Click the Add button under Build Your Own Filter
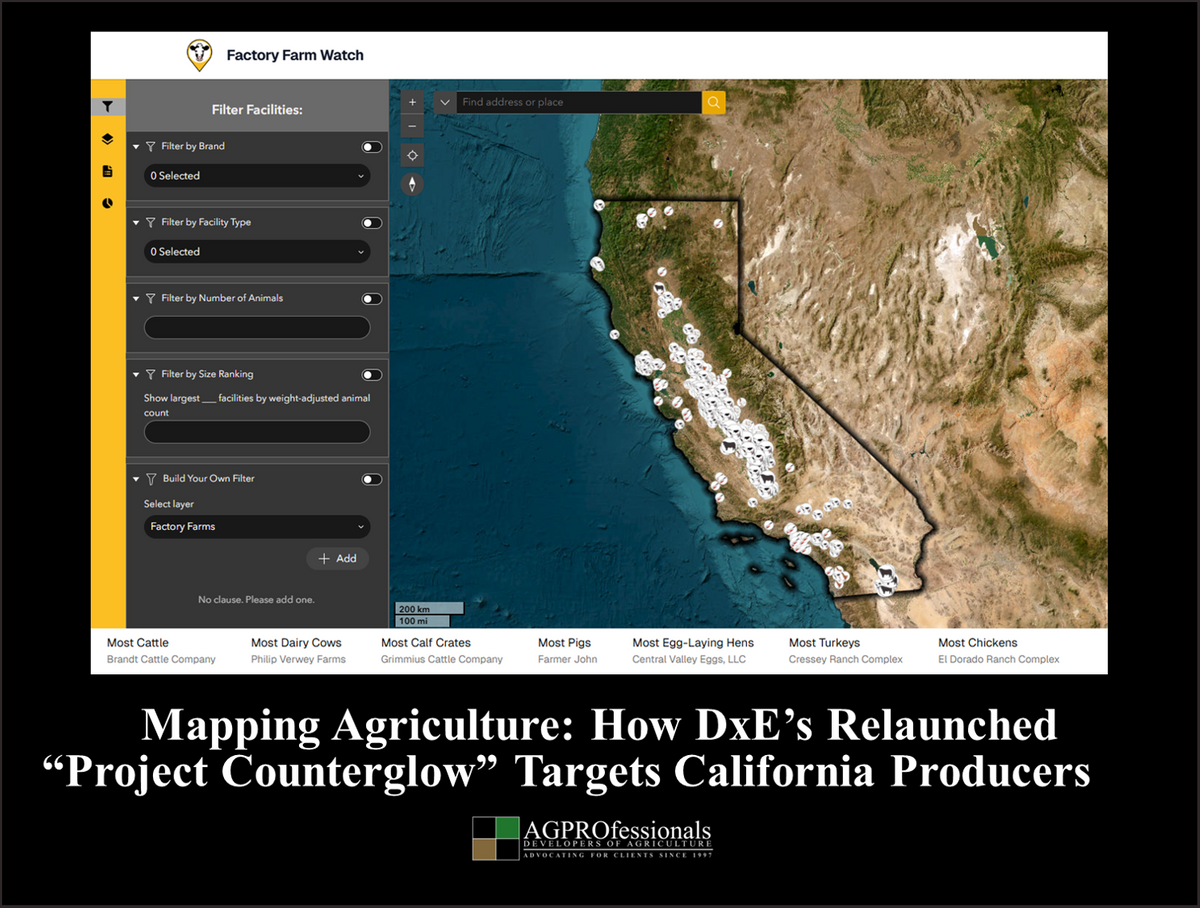This screenshot has width=1200, height=908. tap(337, 558)
